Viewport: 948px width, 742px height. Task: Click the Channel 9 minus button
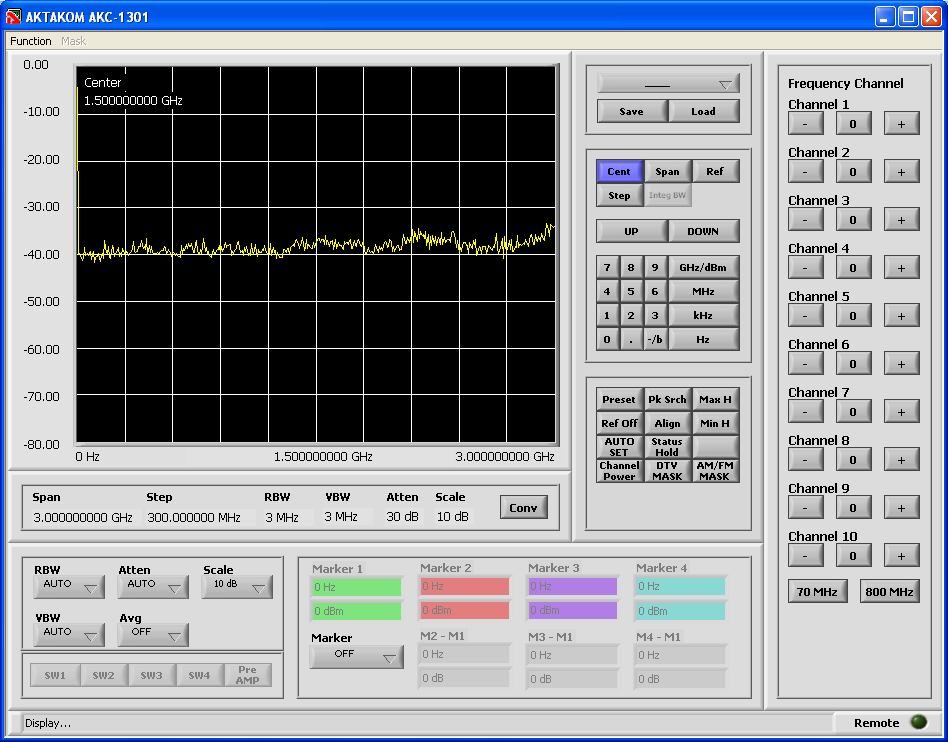[805, 507]
